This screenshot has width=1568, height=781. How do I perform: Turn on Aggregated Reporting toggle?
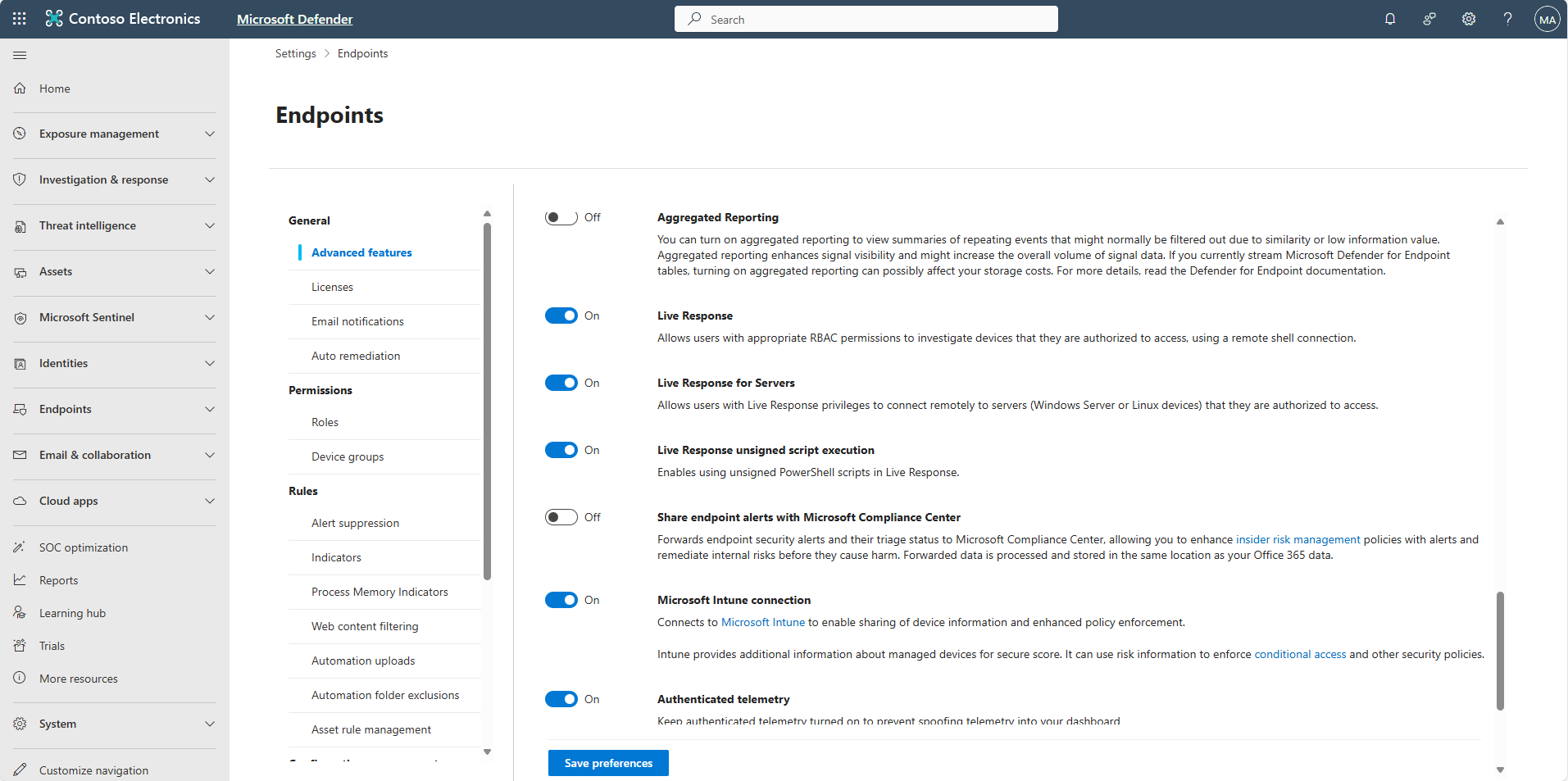tap(561, 217)
